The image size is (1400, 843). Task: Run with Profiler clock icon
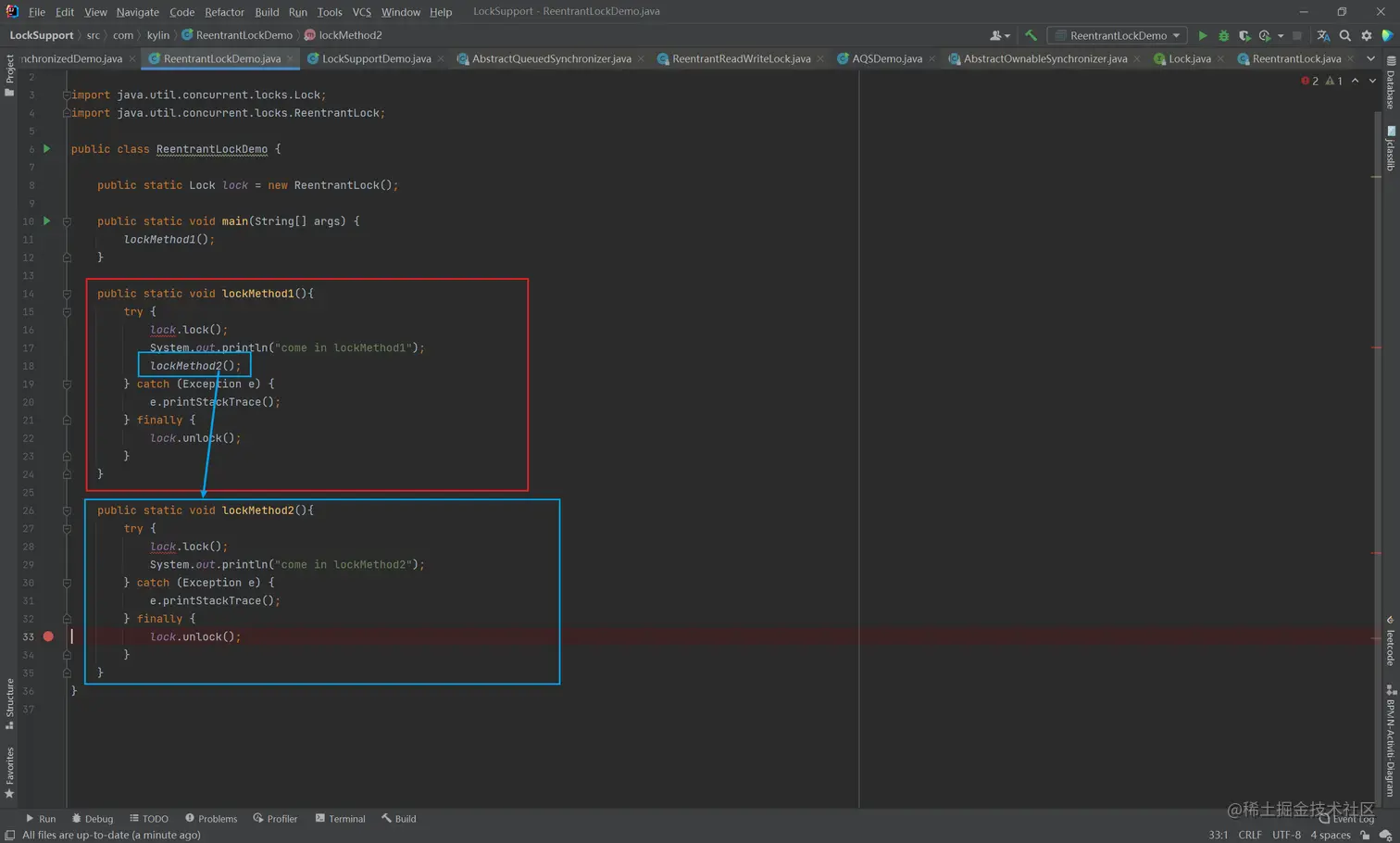[x=1265, y=35]
